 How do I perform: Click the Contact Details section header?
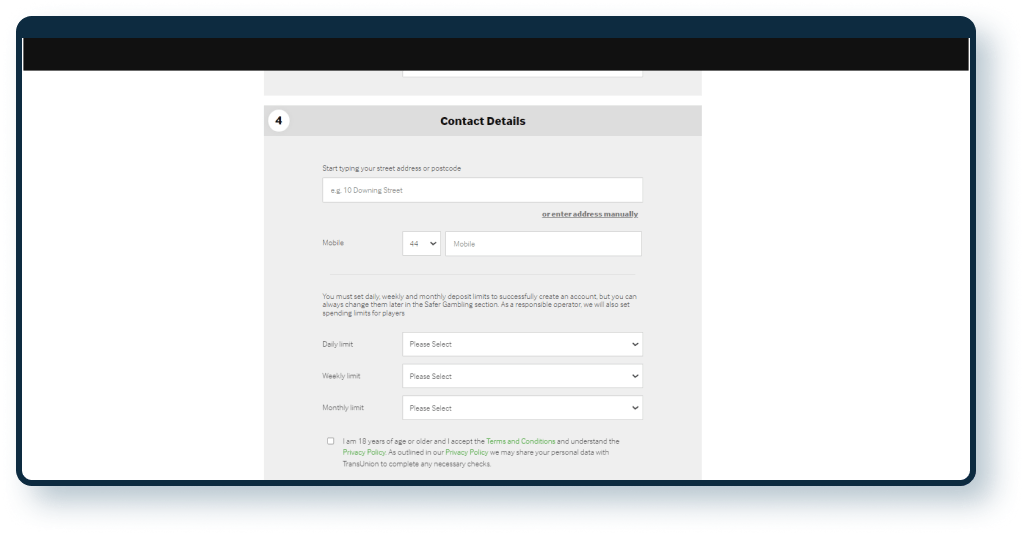pyautogui.click(x=482, y=121)
